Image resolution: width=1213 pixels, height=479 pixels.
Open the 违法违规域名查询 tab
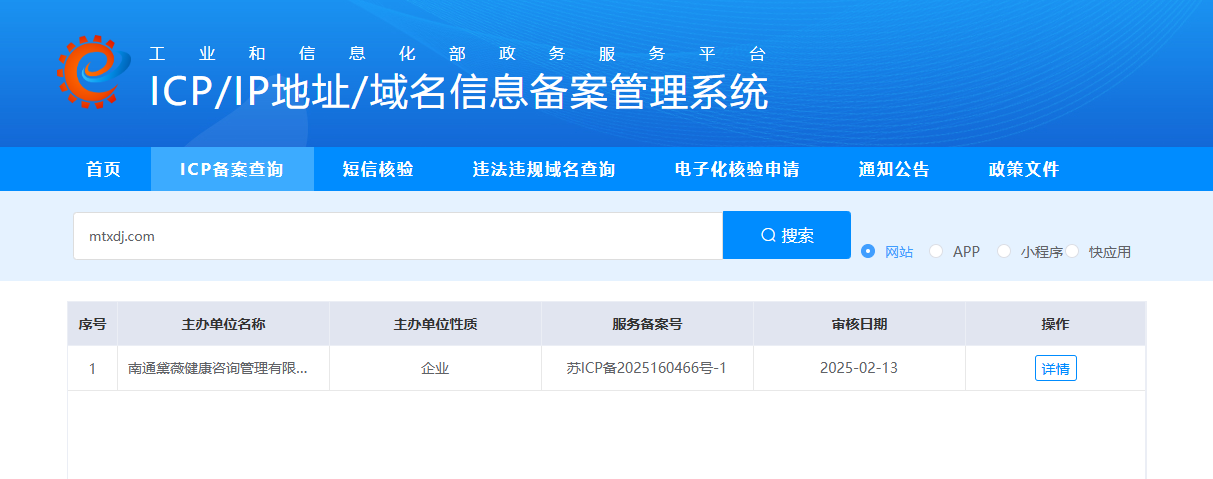pos(544,169)
